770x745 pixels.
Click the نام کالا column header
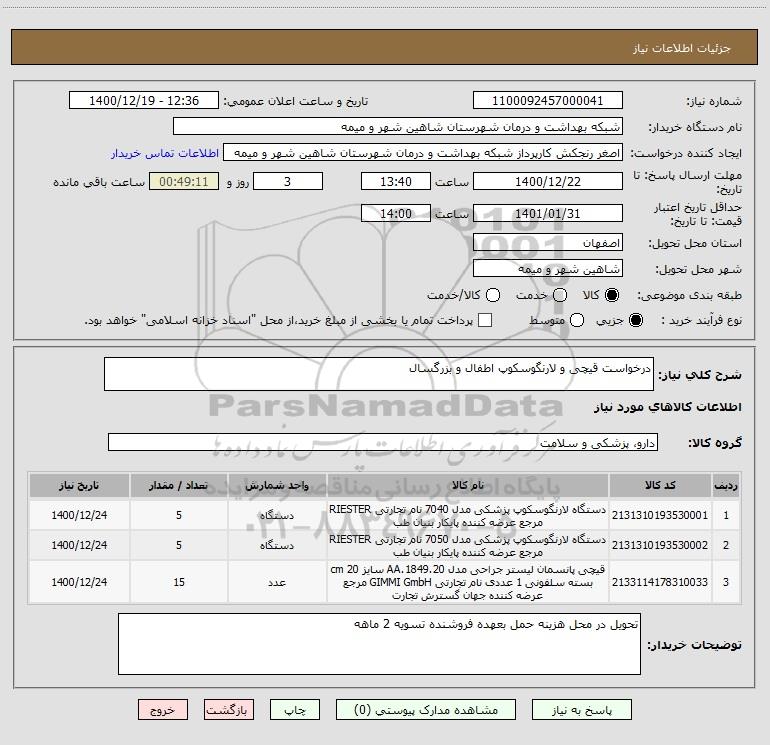coord(468,485)
